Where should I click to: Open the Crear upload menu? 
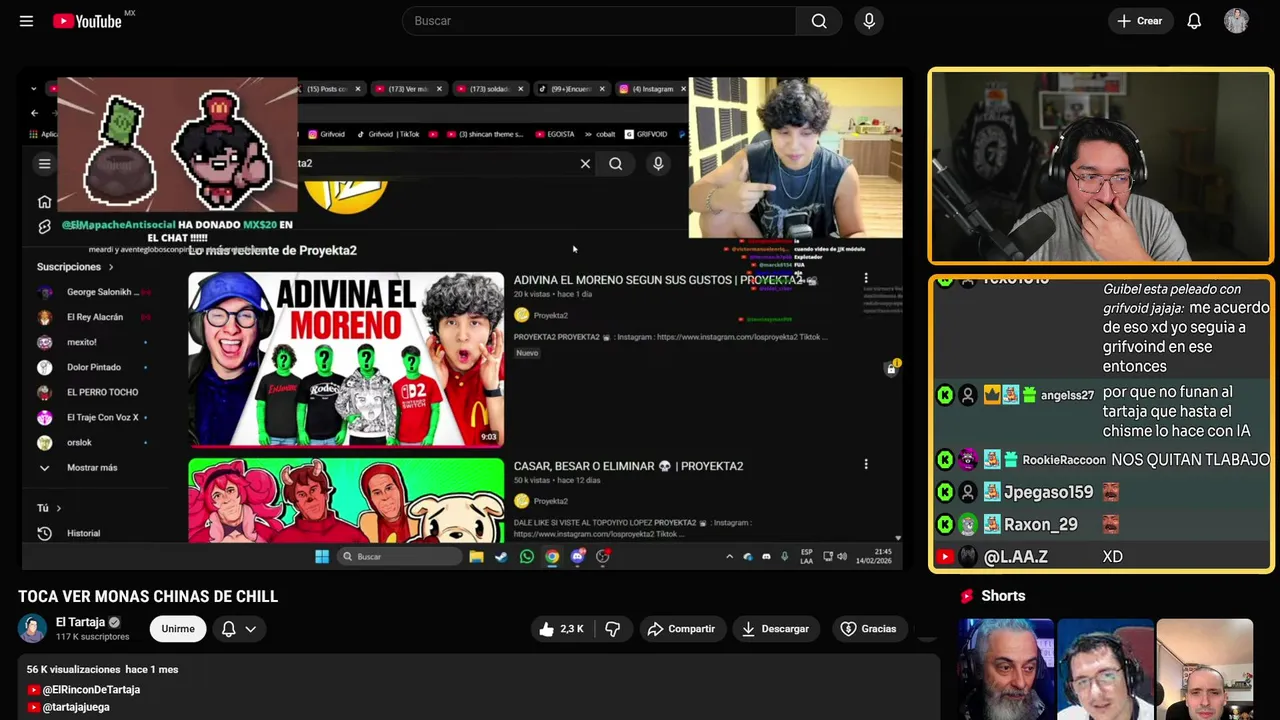pyautogui.click(x=1139, y=21)
